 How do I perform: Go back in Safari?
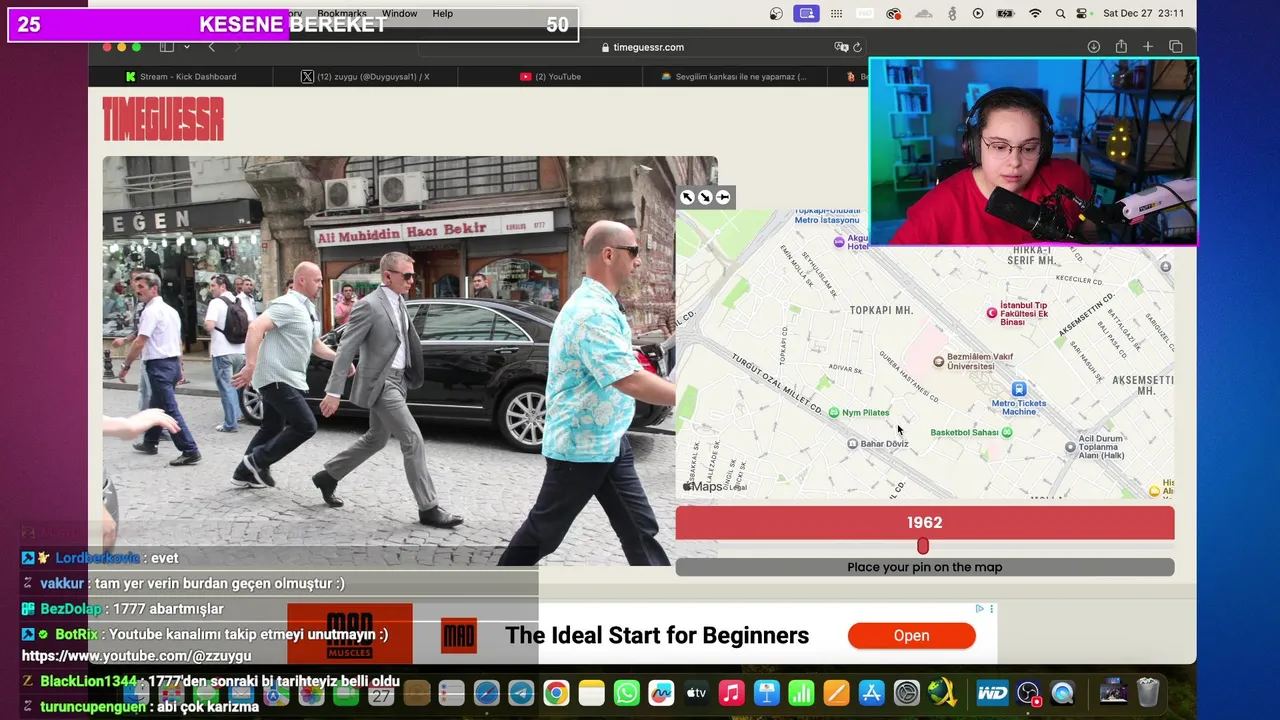[211, 47]
